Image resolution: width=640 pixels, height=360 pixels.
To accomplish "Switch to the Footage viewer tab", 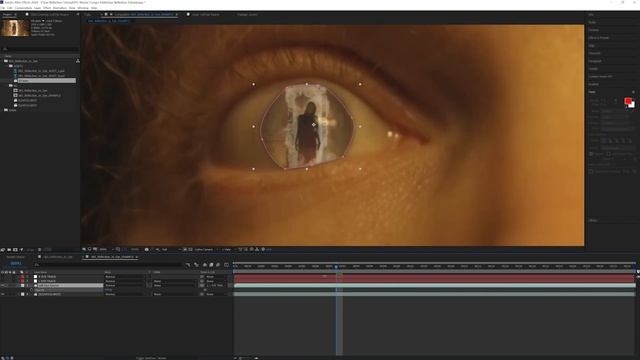I will click(247, 15).
